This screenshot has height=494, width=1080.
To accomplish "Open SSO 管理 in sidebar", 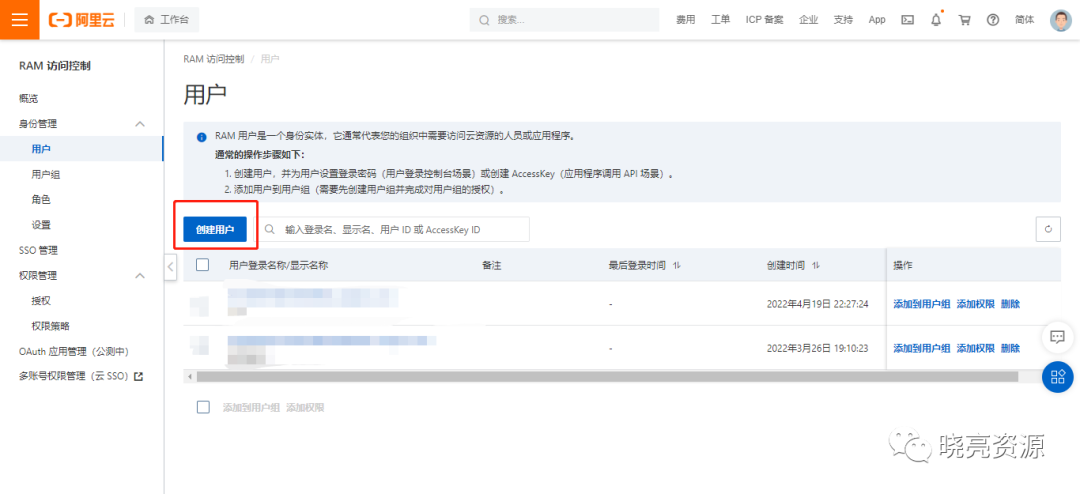I will (x=38, y=250).
